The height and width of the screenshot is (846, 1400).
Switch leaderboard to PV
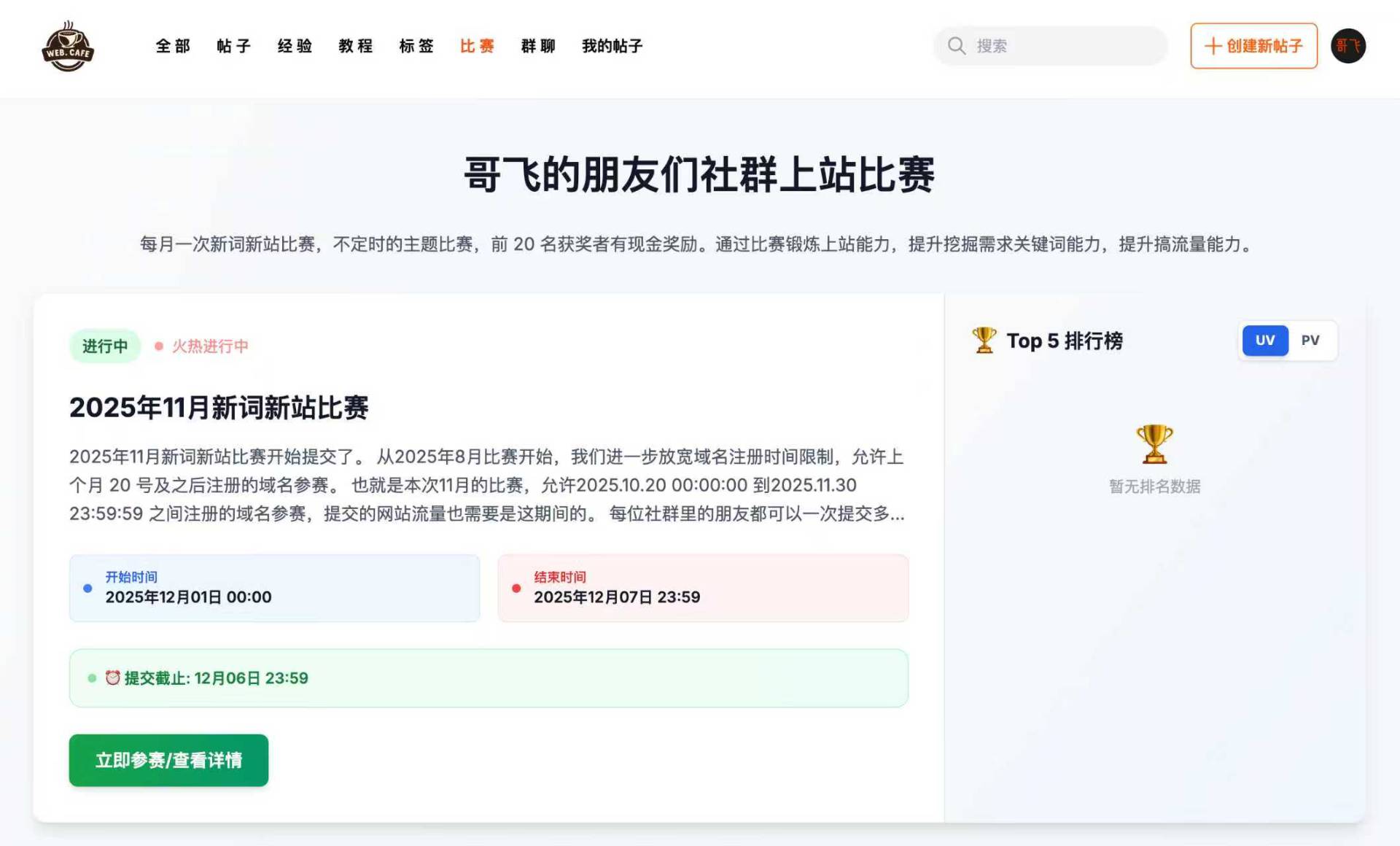pyautogui.click(x=1310, y=341)
